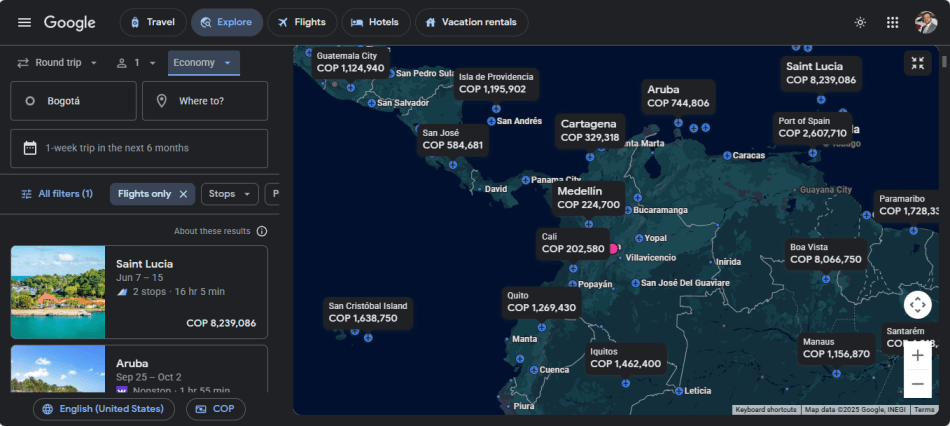Open the main hamburger menu
The image size is (950, 426).
point(24,22)
